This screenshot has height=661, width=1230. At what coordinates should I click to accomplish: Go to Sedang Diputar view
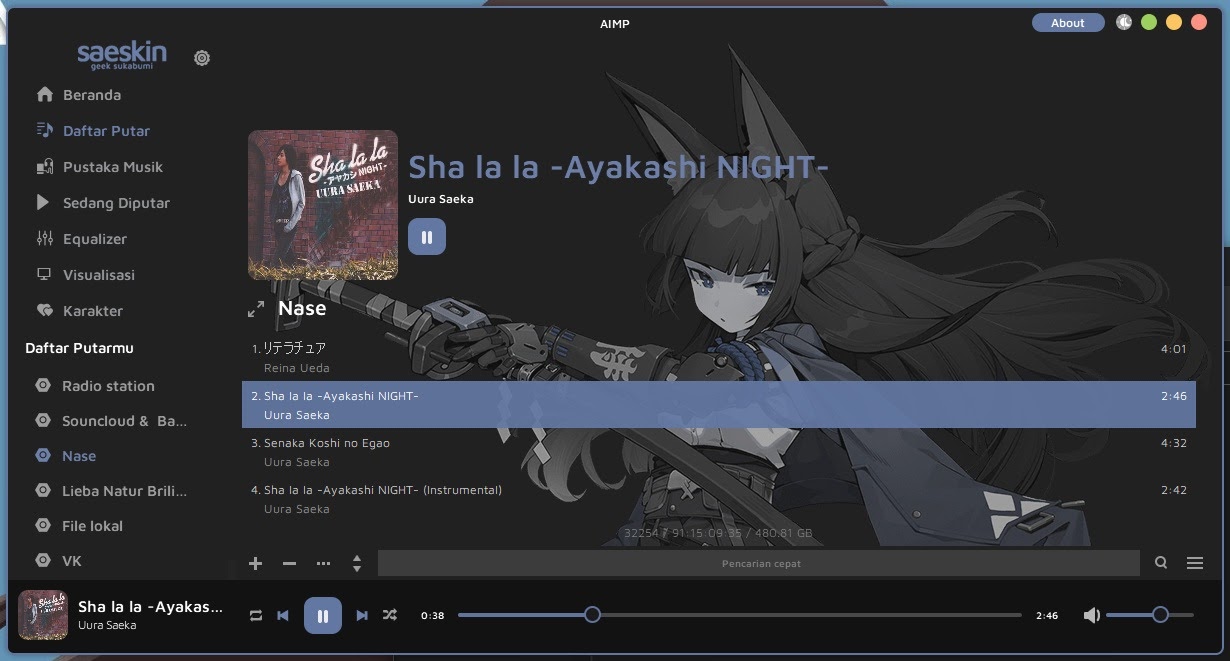(x=102, y=203)
